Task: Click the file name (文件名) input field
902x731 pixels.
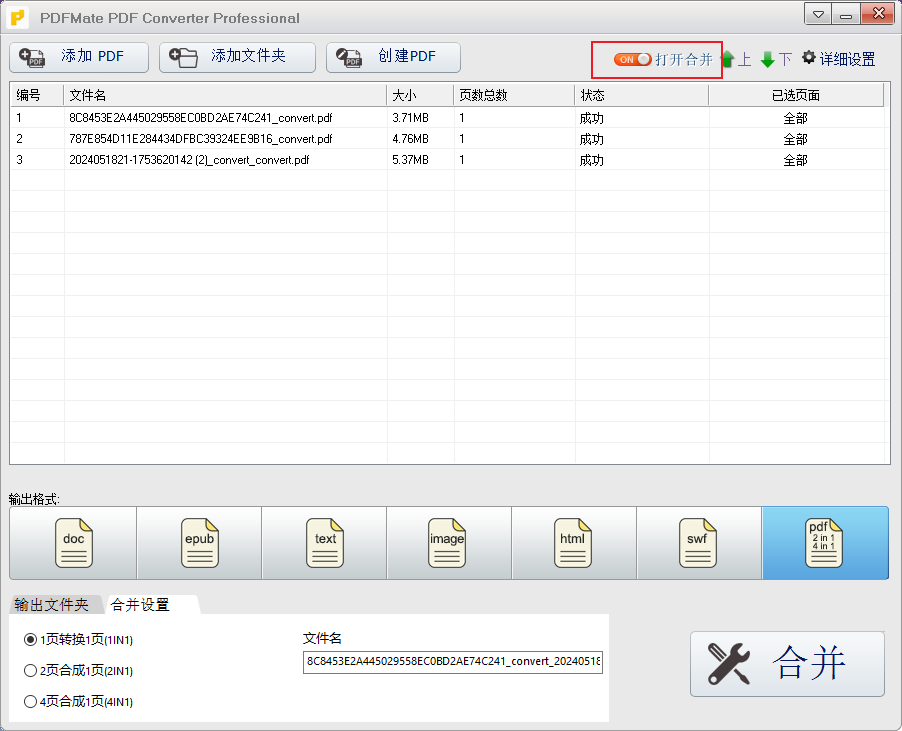Action: pos(453,662)
